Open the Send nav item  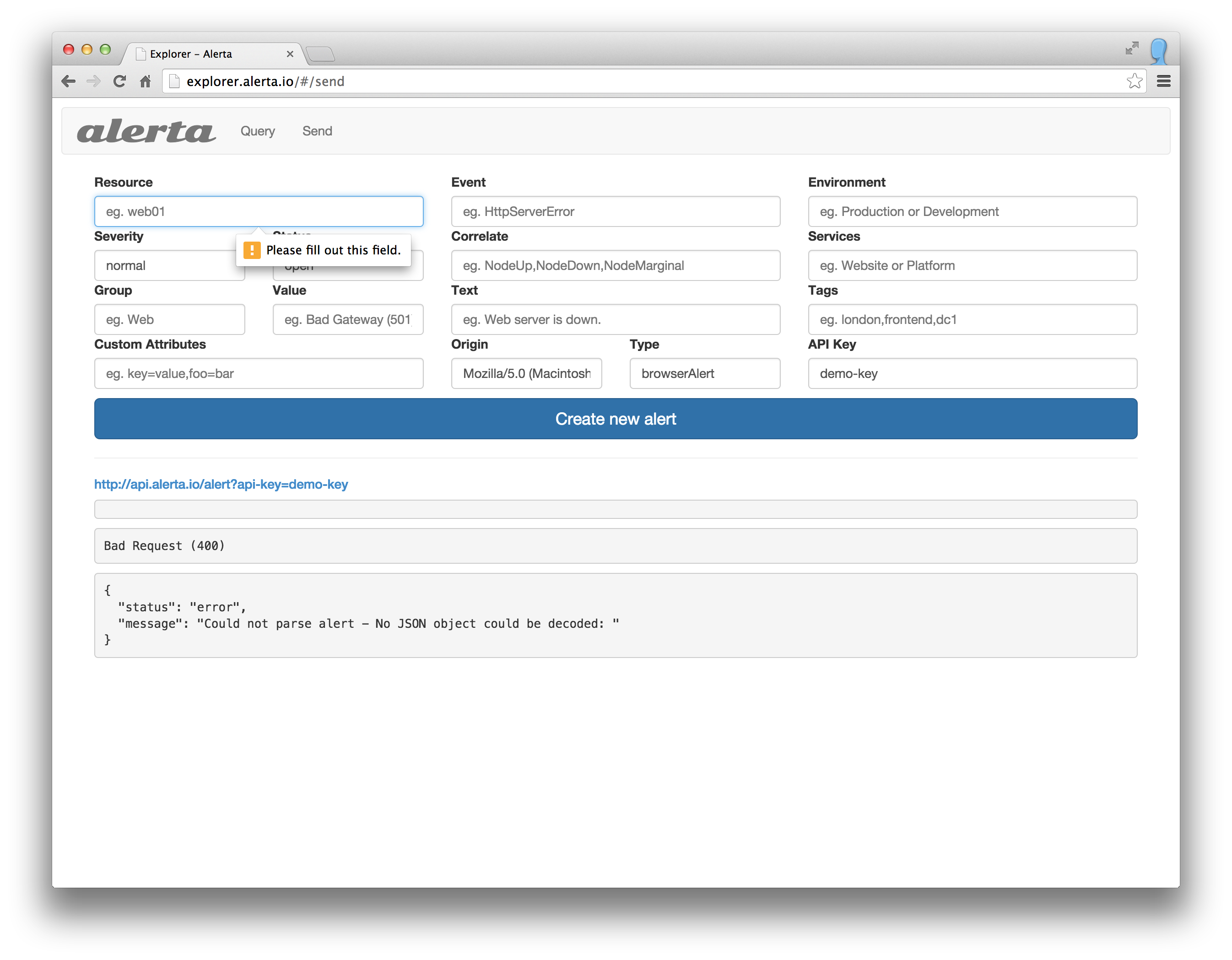click(317, 131)
